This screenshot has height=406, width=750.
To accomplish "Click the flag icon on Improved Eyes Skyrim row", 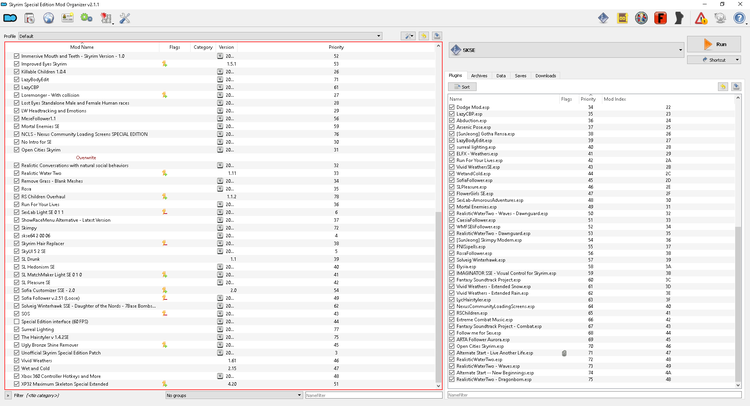I will coord(165,64).
